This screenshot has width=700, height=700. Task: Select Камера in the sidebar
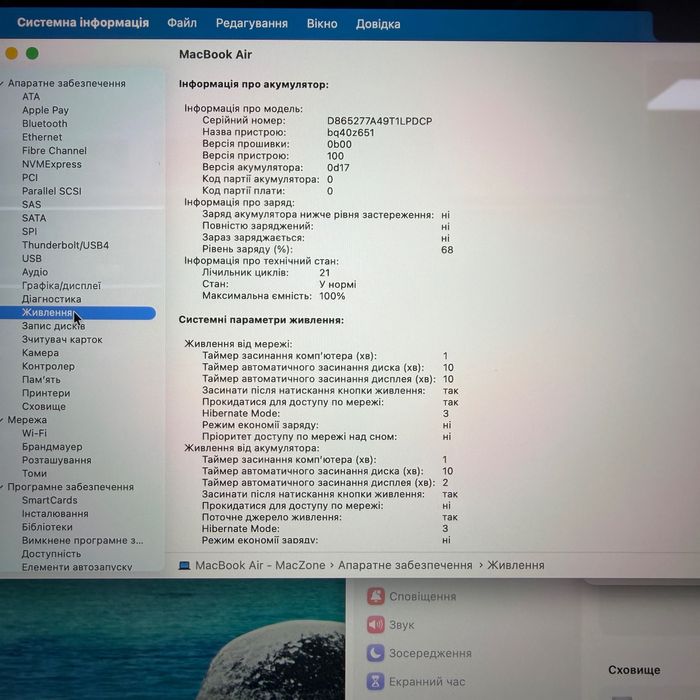tap(40, 353)
